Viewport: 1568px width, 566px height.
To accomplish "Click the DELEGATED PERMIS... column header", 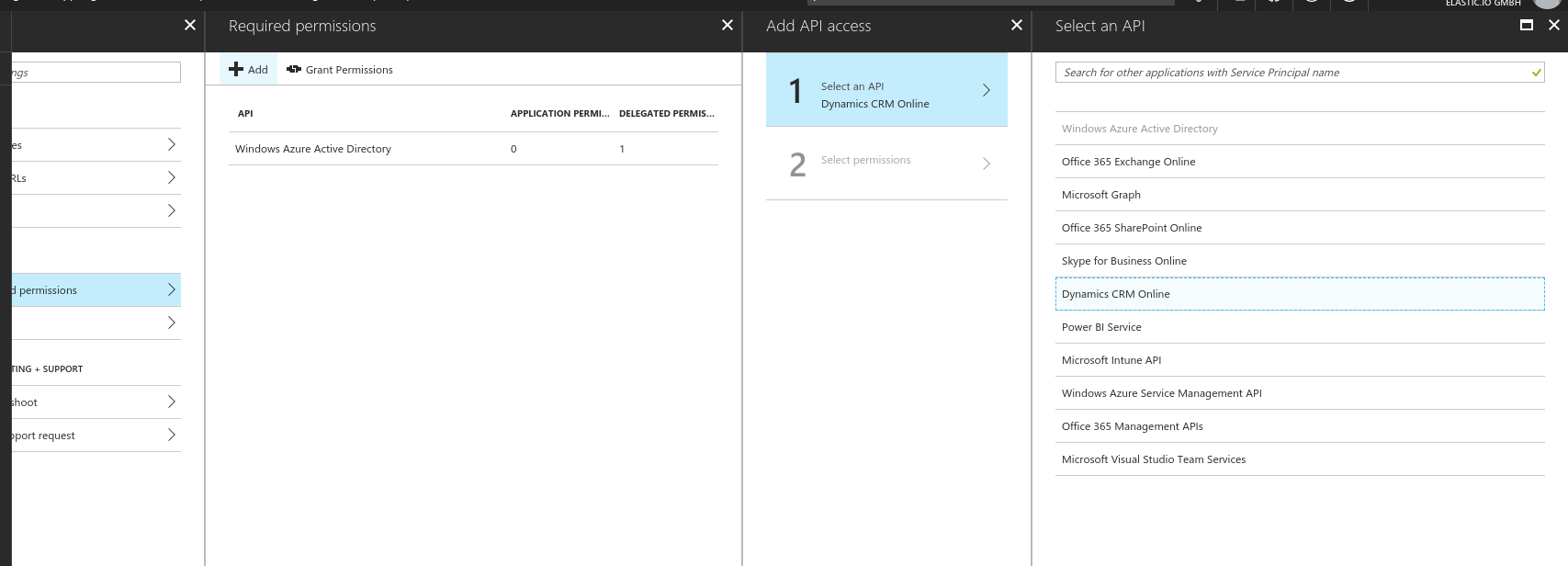I will [666, 114].
